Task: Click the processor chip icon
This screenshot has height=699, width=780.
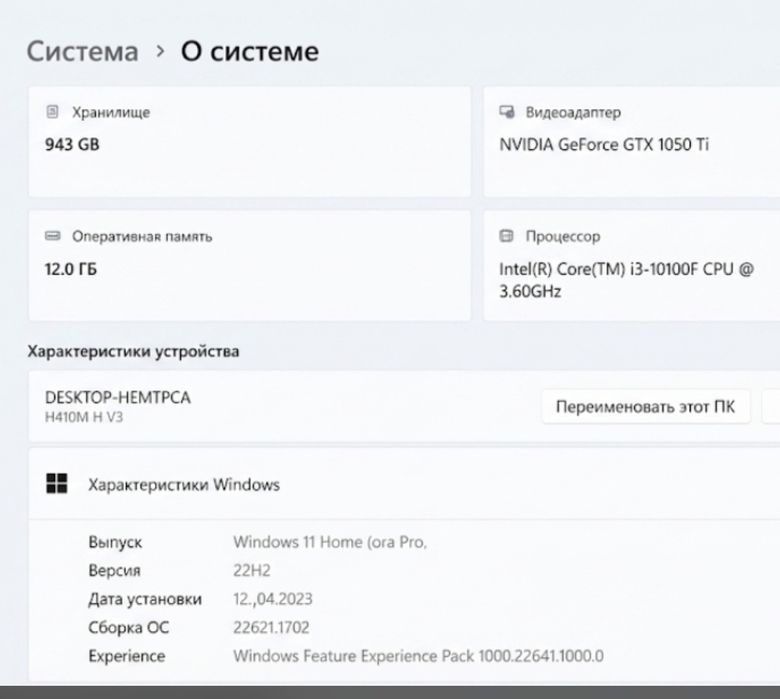Action: click(x=506, y=236)
